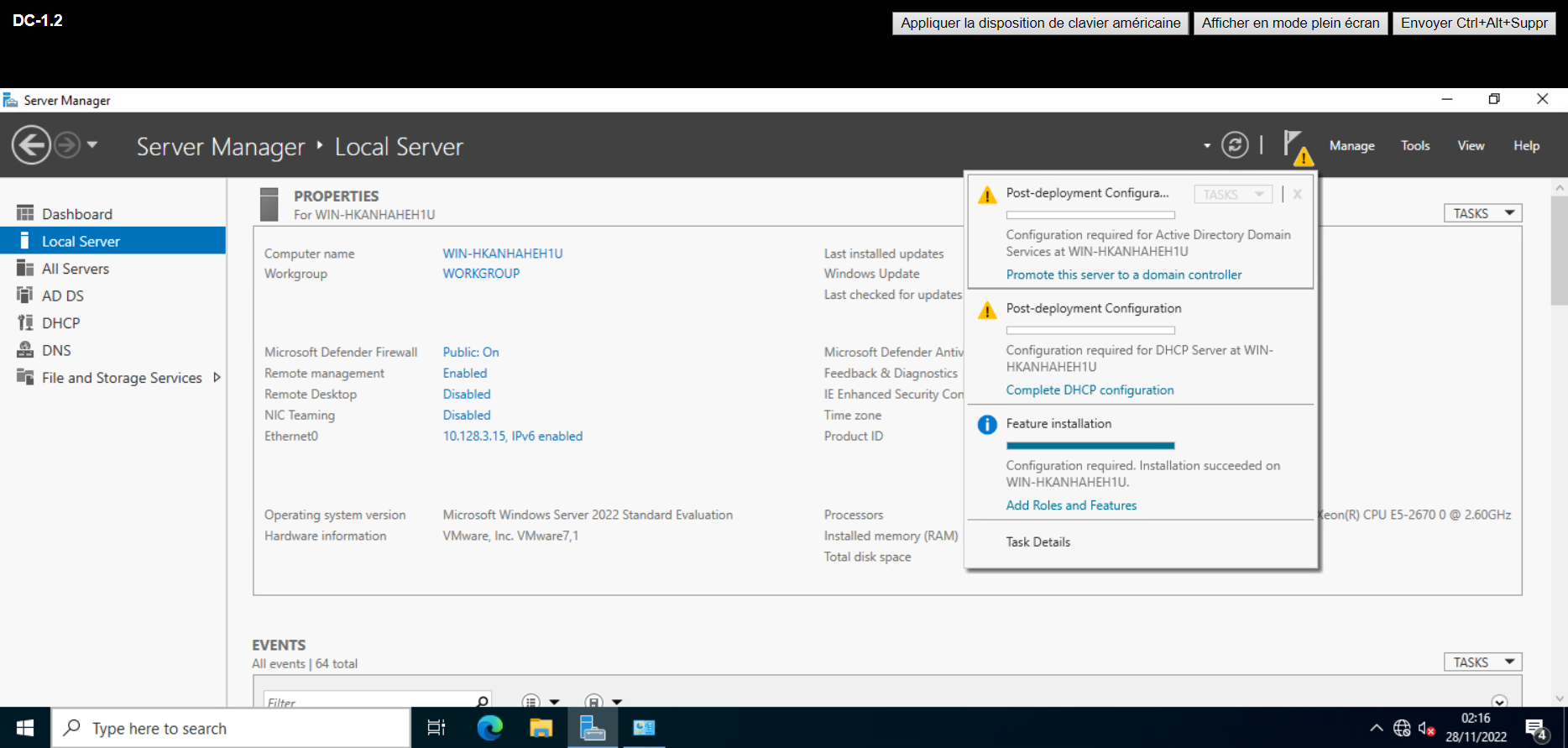Open File Explorer from the taskbar
The height and width of the screenshot is (748, 1568).
(x=541, y=728)
